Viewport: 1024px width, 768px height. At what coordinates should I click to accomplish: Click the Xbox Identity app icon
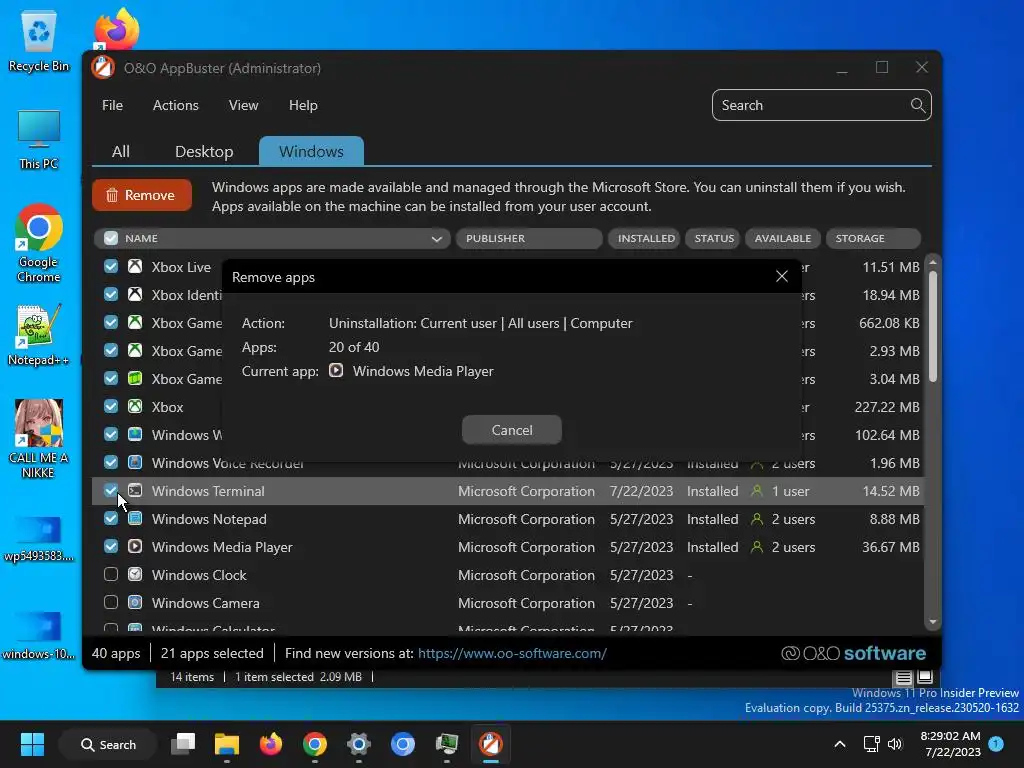[135, 295]
